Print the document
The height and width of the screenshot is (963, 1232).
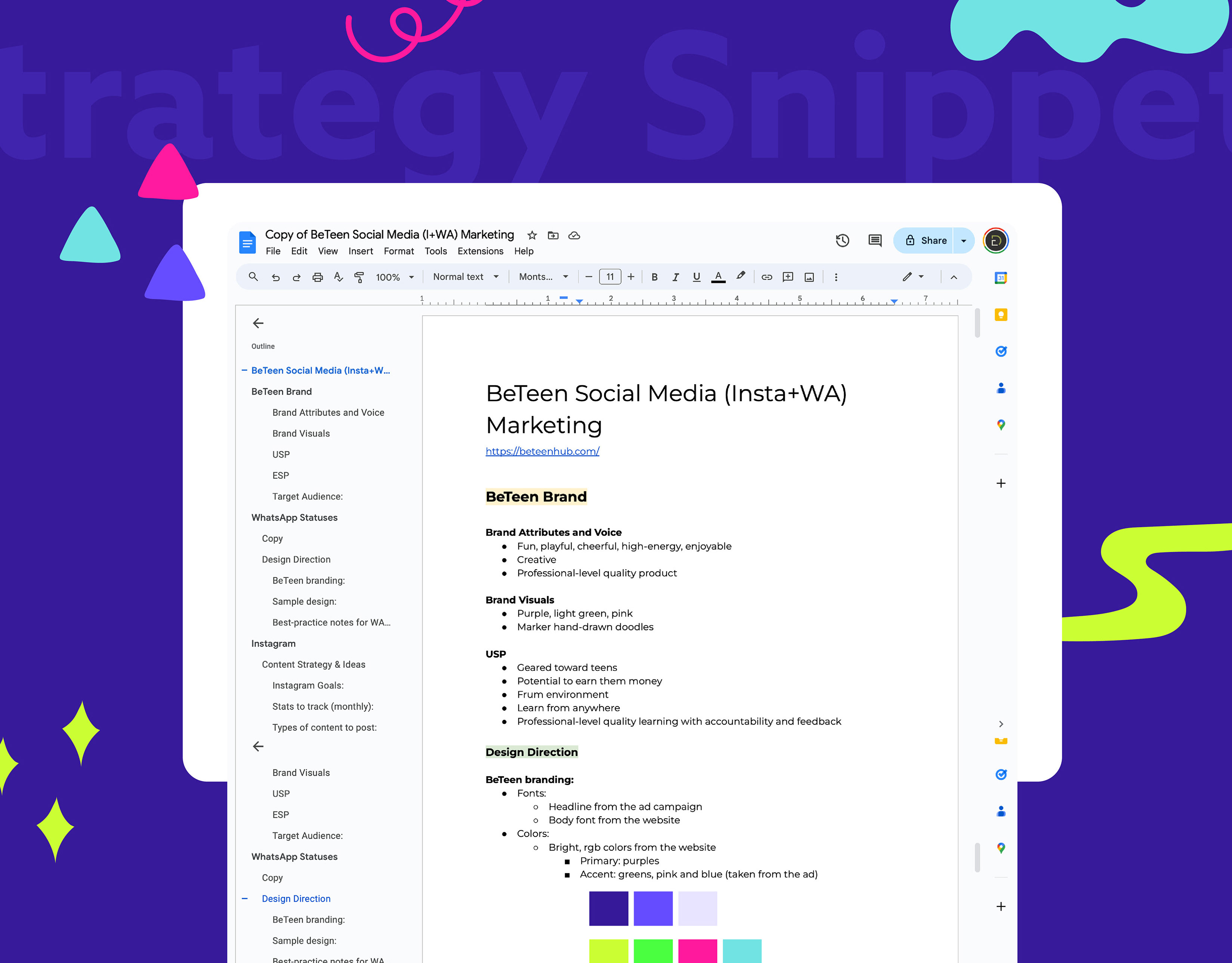tap(318, 277)
